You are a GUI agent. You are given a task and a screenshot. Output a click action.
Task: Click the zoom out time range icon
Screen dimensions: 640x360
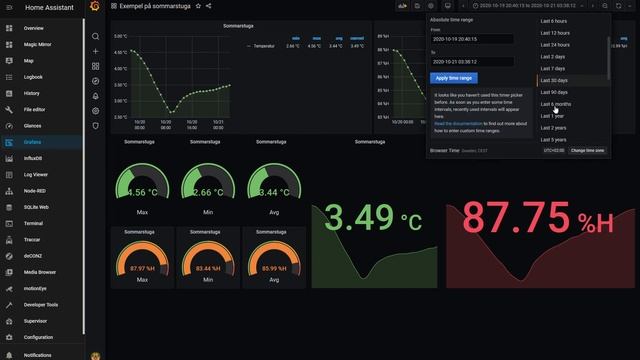[x=605, y=6]
